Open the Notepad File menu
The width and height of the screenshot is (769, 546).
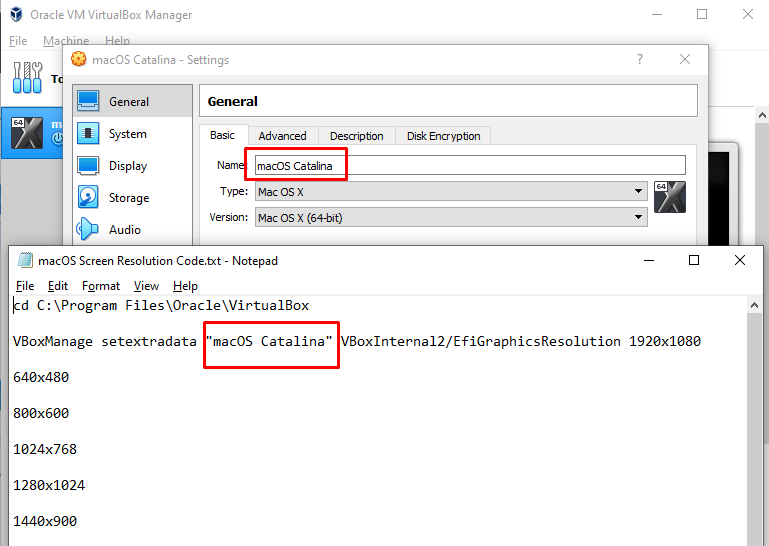click(x=25, y=286)
